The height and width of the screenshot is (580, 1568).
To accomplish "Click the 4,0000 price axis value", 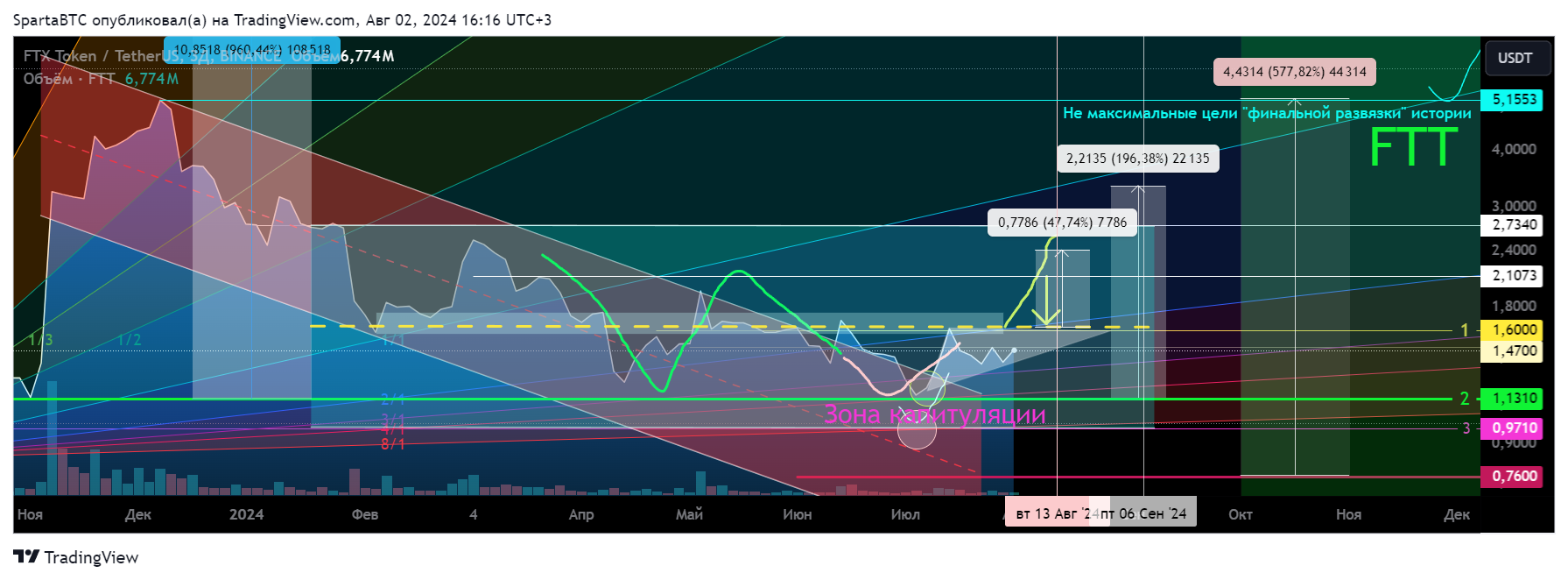I will (1514, 150).
